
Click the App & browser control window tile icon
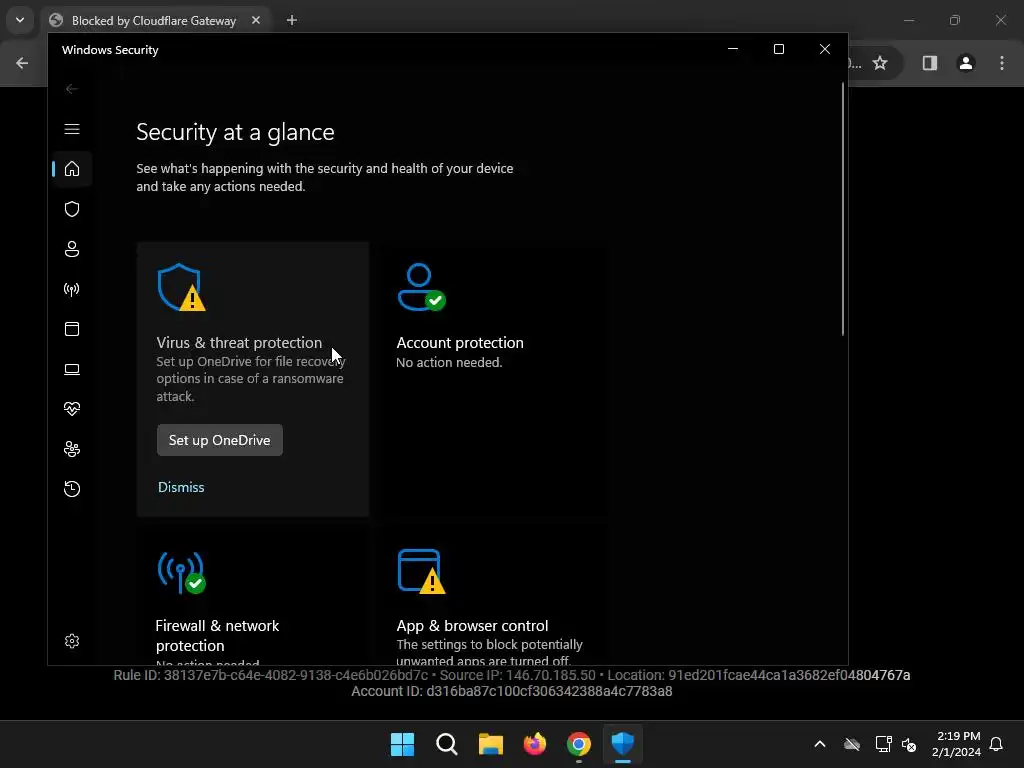(421, 571)
